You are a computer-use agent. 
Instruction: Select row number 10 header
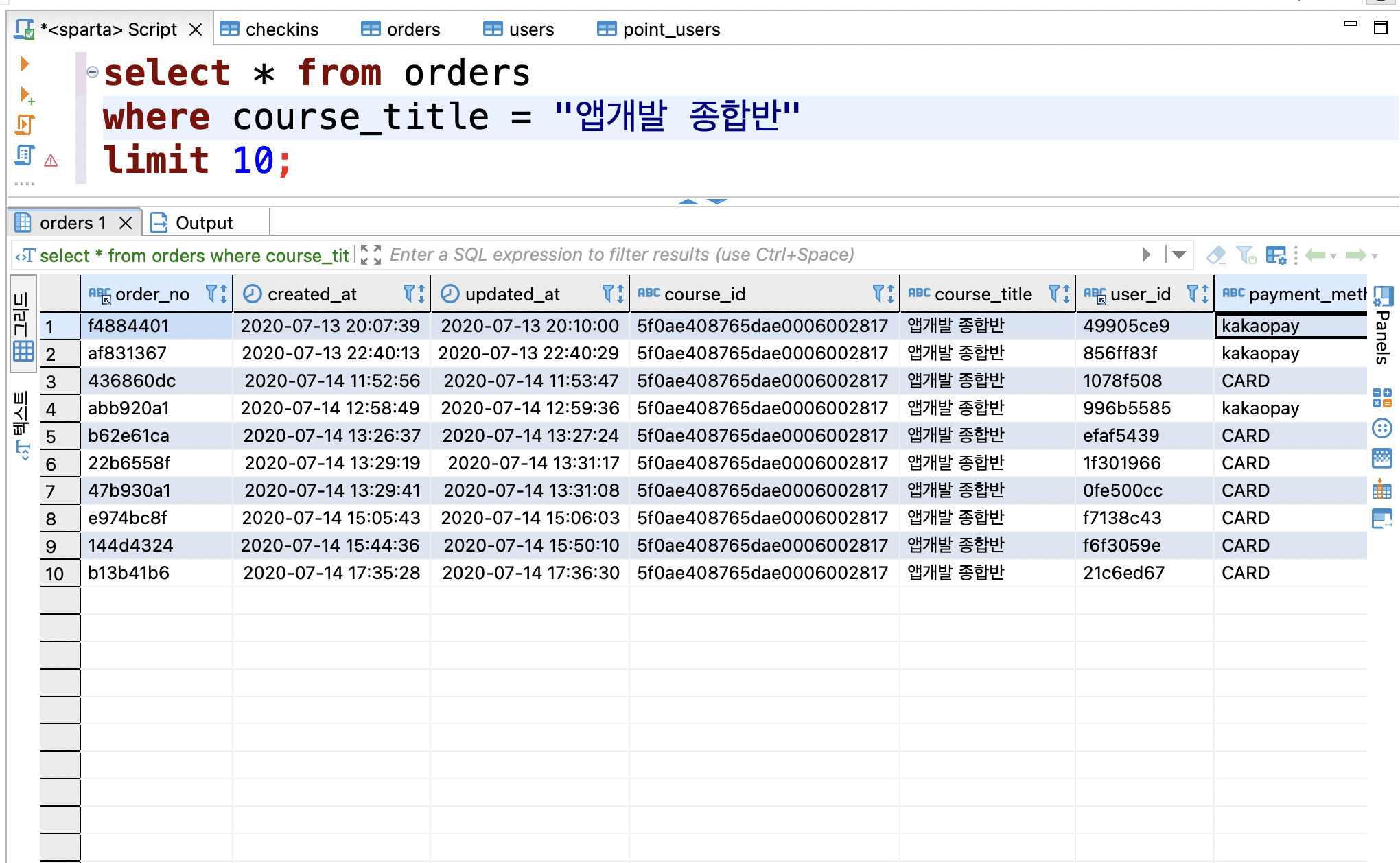[x=60, y=574]
